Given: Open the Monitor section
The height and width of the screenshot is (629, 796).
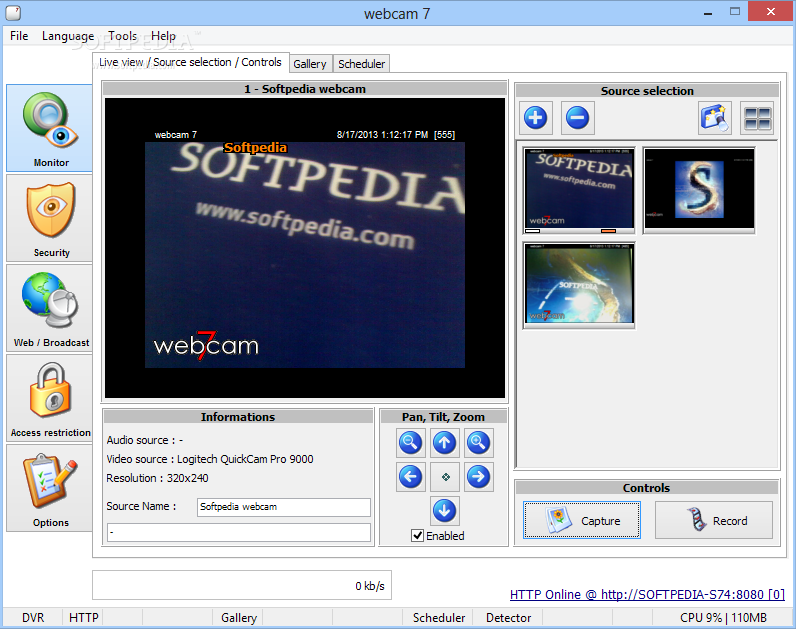Looking at the screenshot, I should click(49, 128).
